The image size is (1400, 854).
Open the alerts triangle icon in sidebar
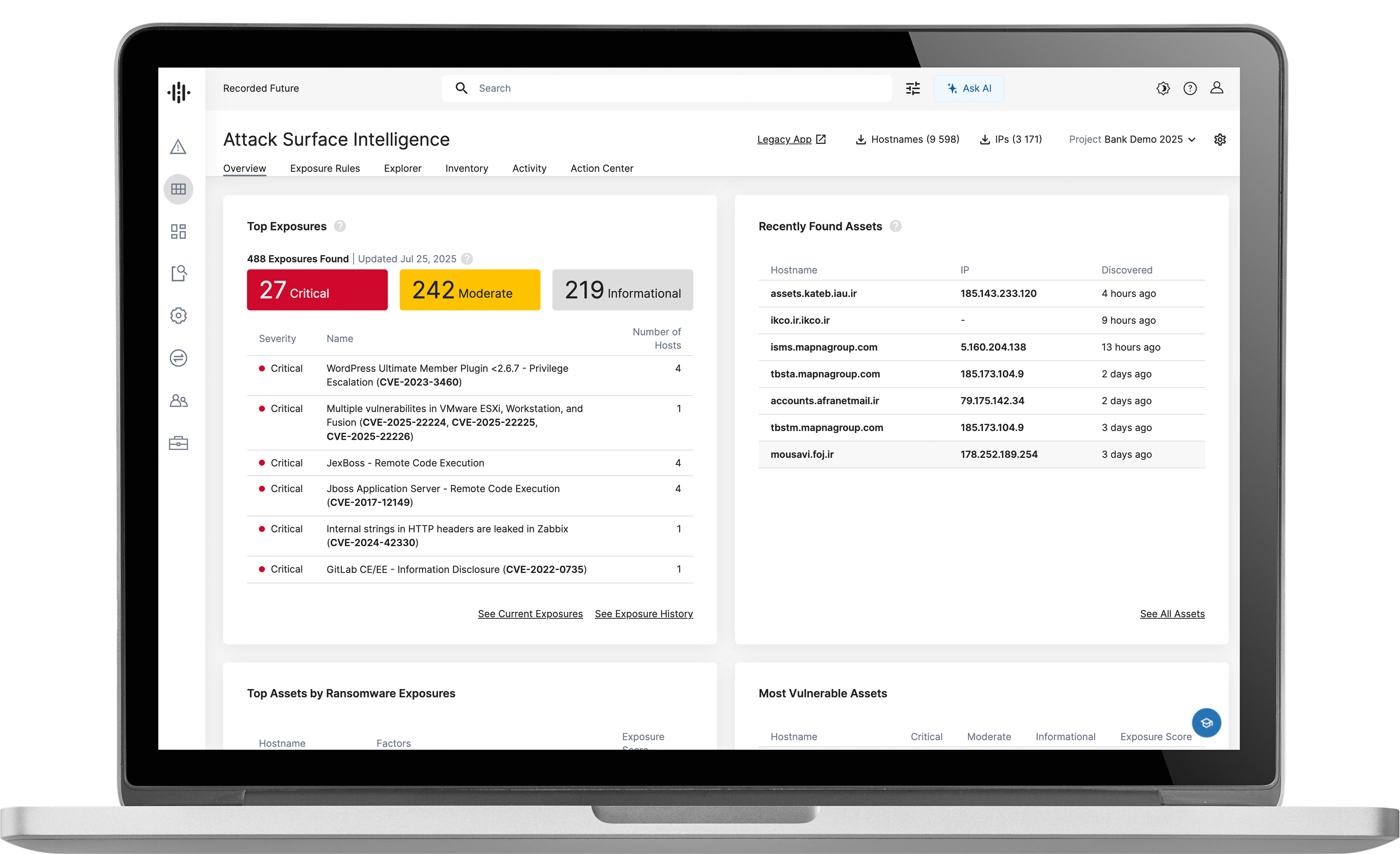tap(178, 147)
